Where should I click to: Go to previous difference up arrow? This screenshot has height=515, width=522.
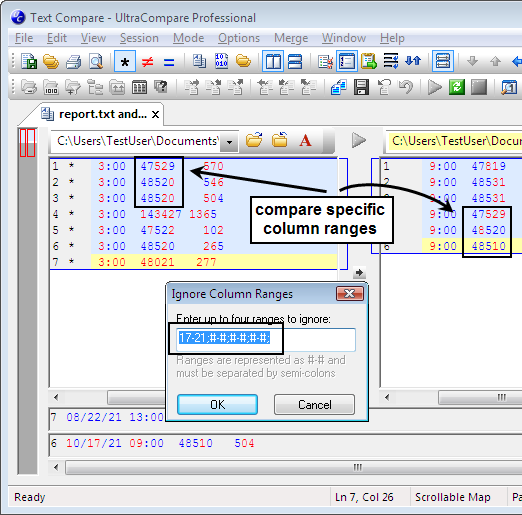495,61
